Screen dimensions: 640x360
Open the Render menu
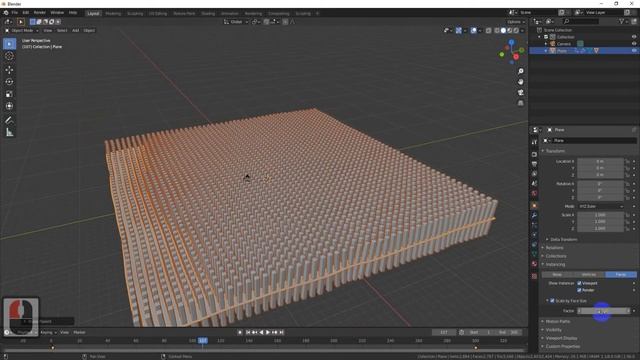[x=40, y=13]
